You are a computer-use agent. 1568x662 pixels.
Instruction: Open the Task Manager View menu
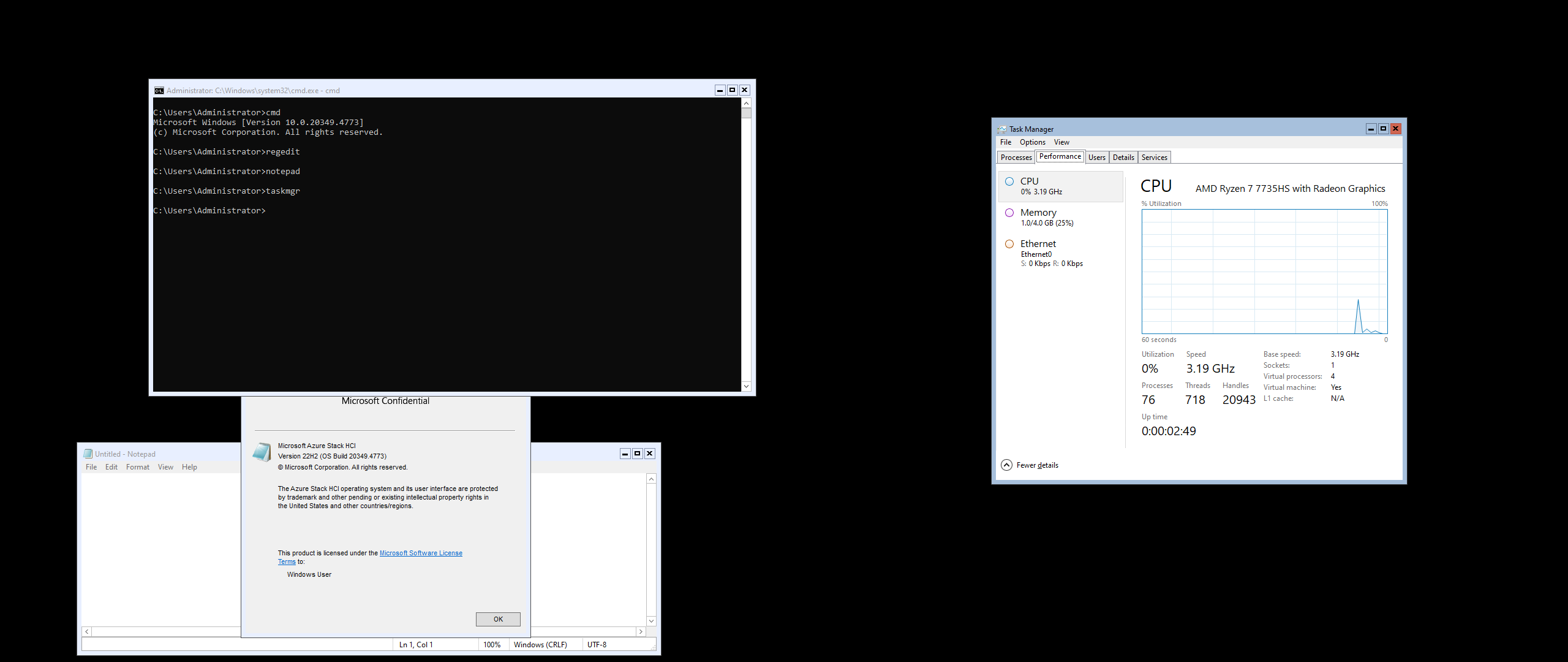pyautogui.click(x=1061, y=142)
